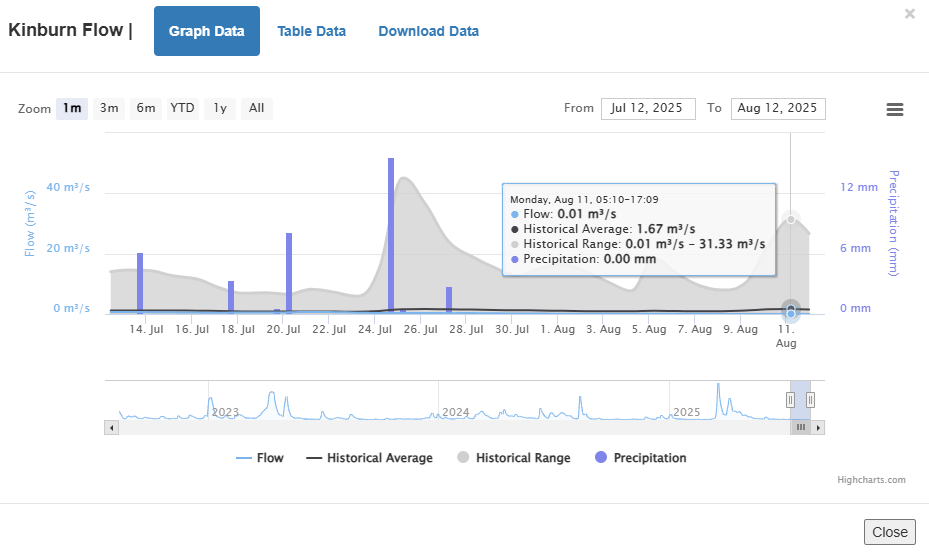Hide the Precipitation series in legend
The height and width of the screenshot is (558, 929).
tap(640, 458)
